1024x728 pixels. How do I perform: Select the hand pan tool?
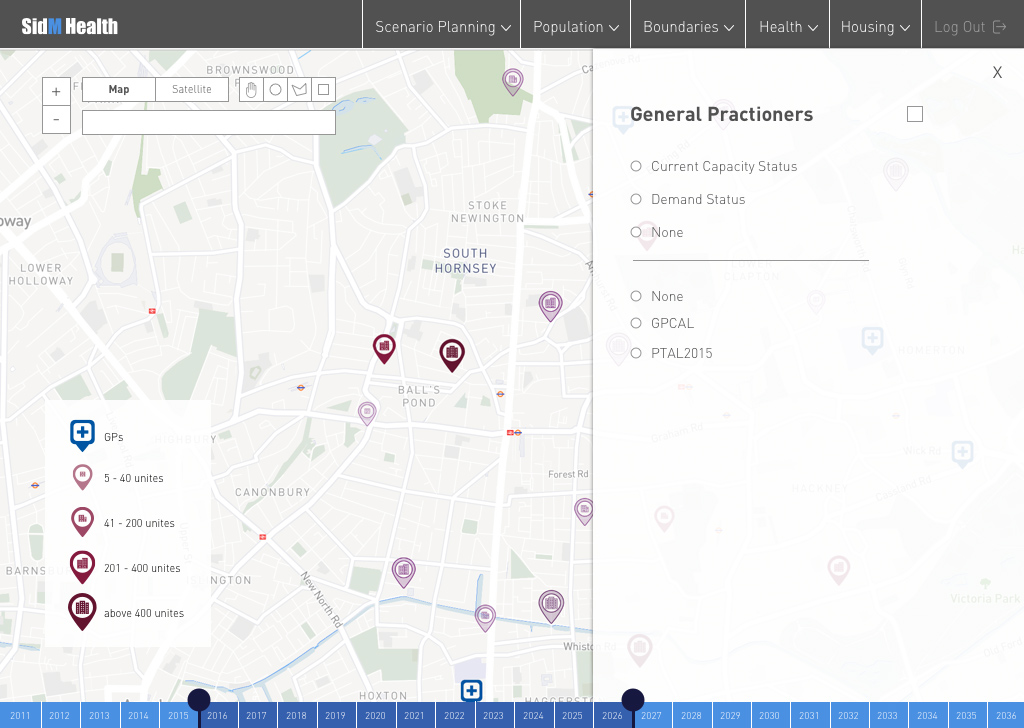(x=251, y=90)
